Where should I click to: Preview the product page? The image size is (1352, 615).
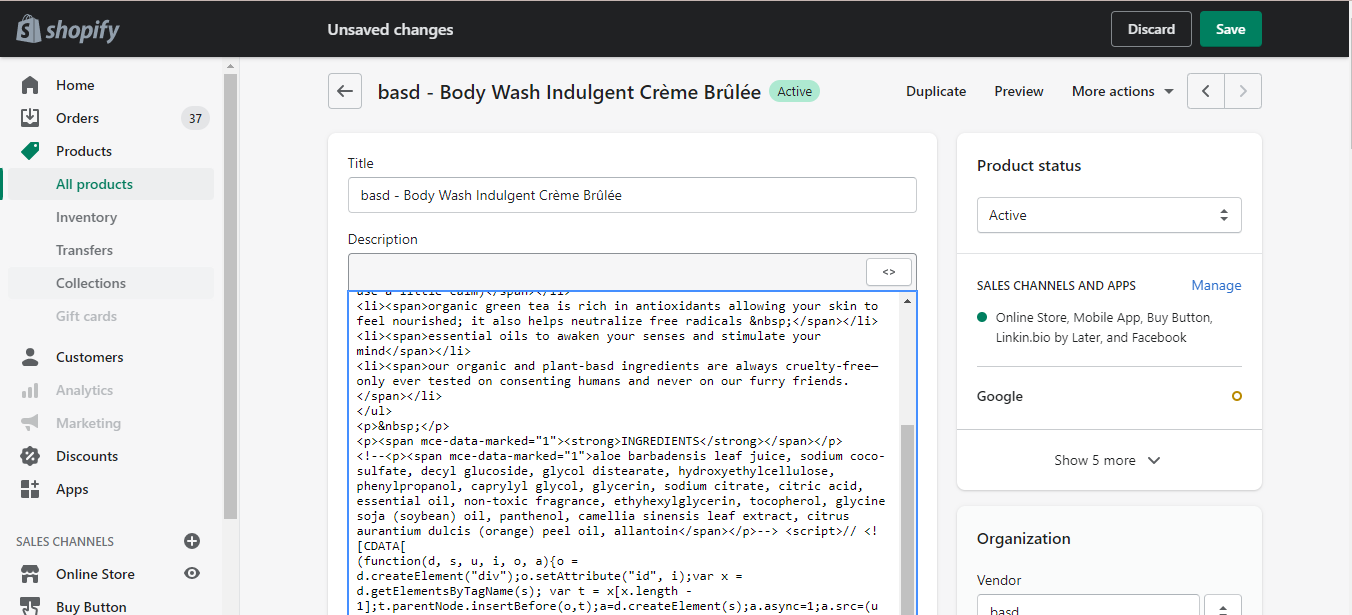click(x=1019, y=91)
